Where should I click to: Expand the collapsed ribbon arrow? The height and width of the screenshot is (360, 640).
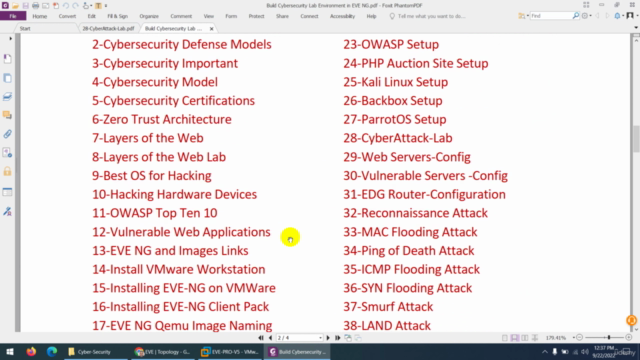coord(636,28)
